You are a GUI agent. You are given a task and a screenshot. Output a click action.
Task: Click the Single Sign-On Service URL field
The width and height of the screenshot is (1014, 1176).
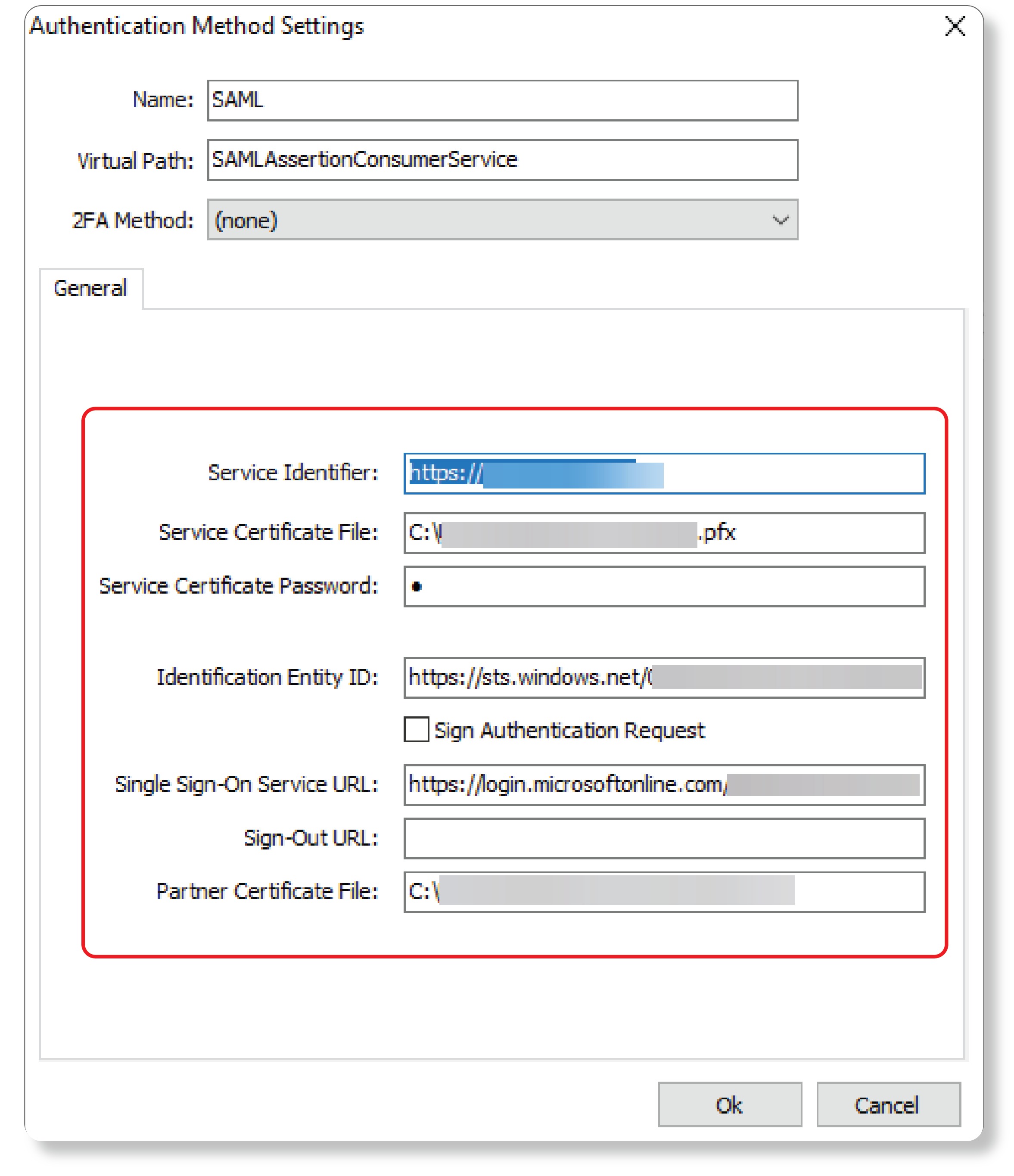point(664,785)
